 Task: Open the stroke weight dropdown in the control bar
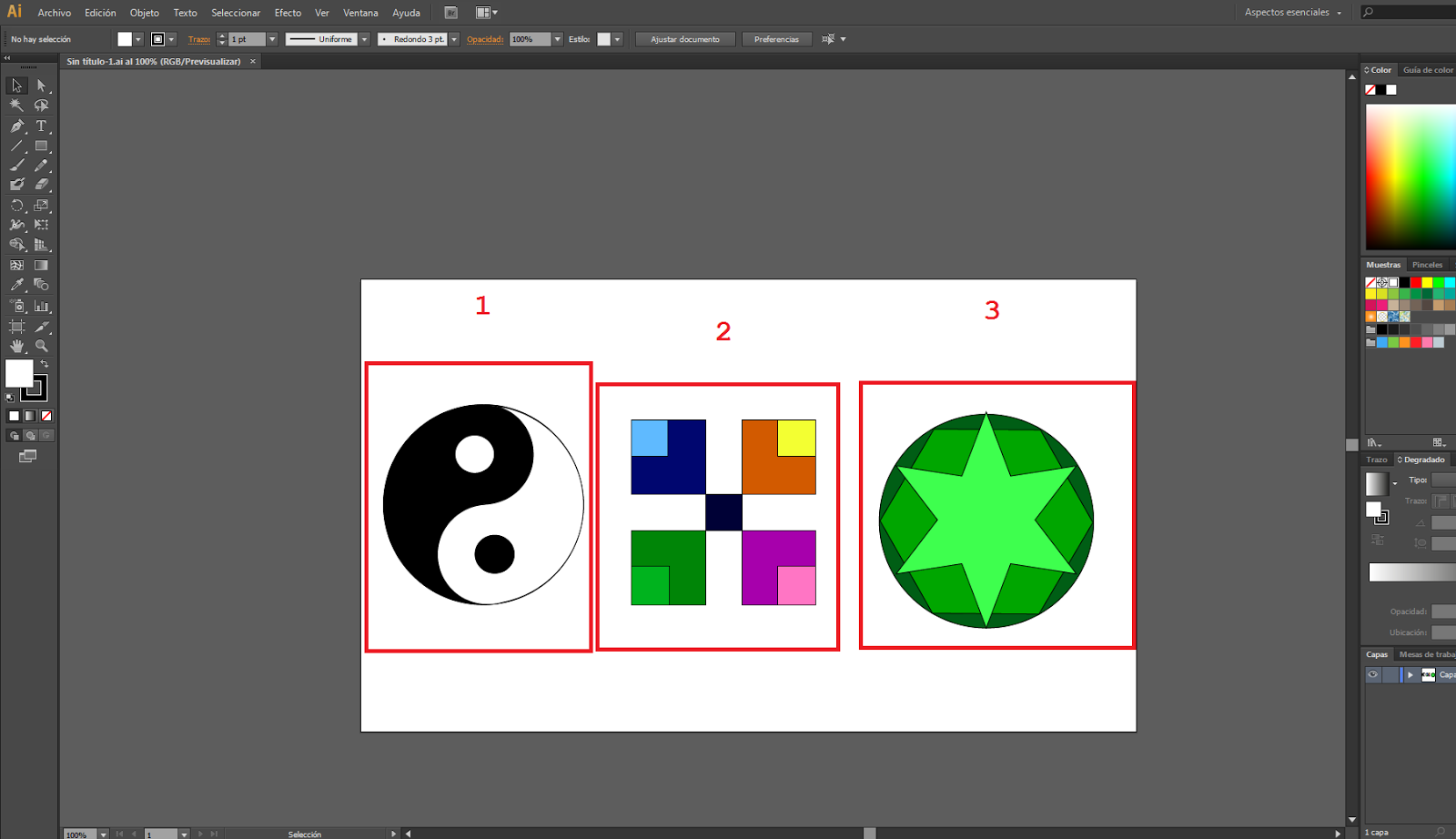(x=271, y=39)
